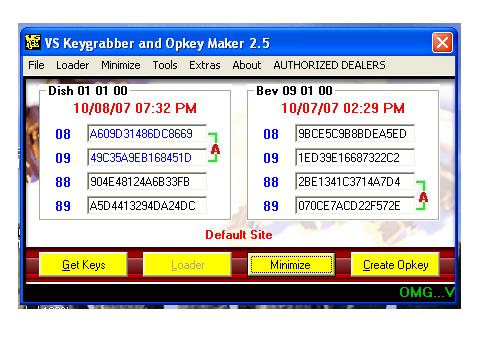The width and height of the screenshot is (502, 360).
Task: Open the File menu
Action: click(36, 65)
